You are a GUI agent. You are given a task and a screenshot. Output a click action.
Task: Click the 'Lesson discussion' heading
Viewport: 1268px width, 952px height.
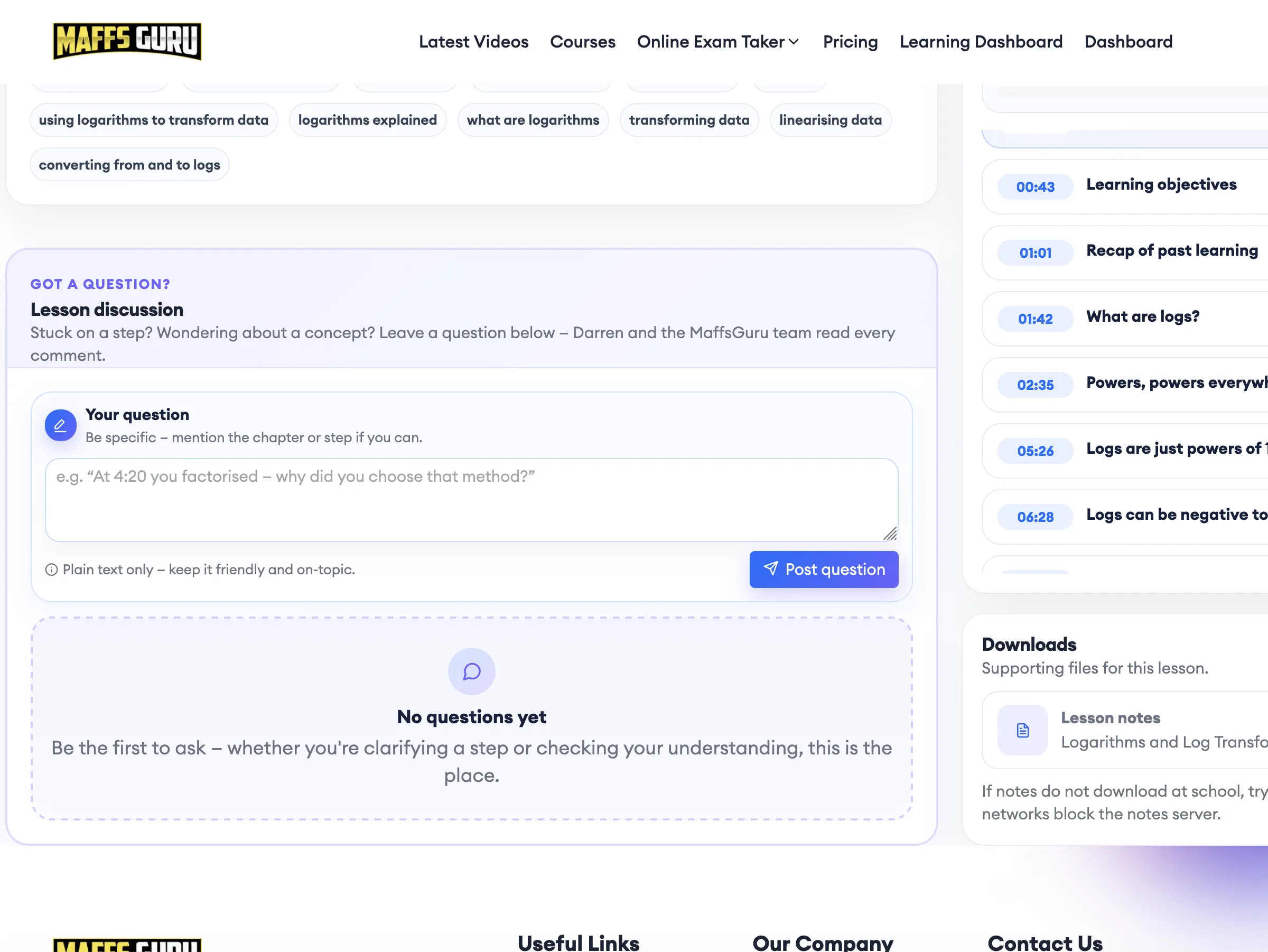107,310
